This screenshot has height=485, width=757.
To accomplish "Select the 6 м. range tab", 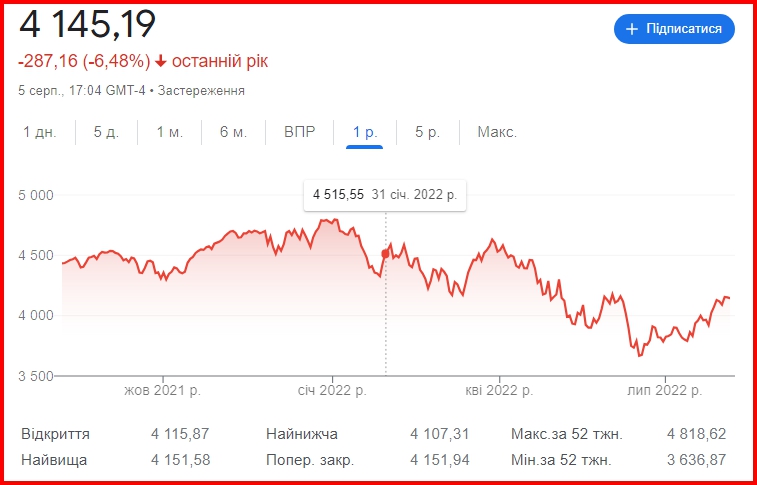I will 233,132.
